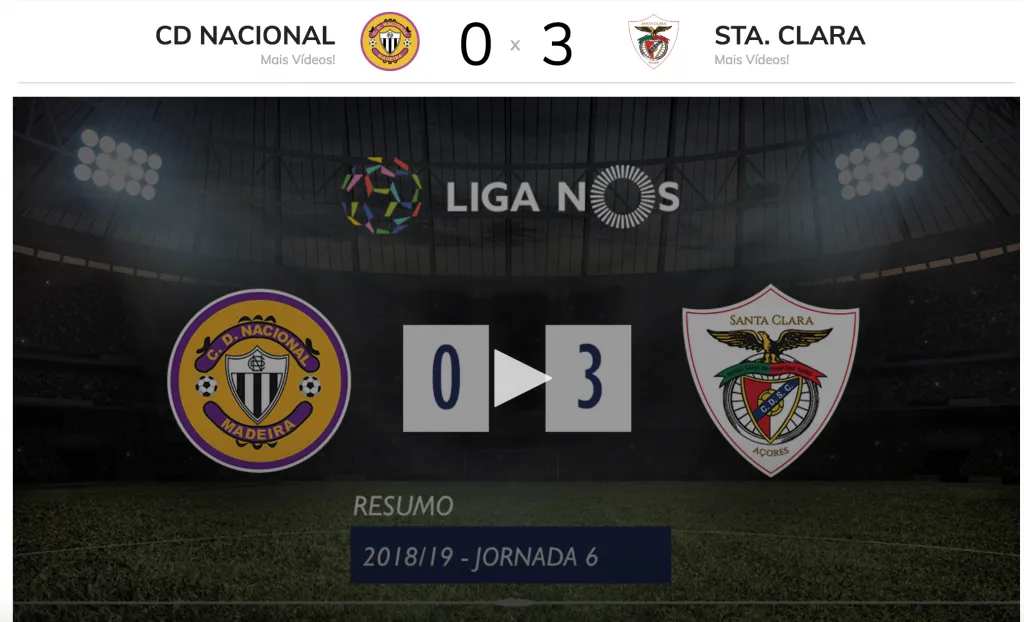Open CD Nacional crest in header
The height and width of the screenshot is (622, 1024).
[390, 41]
